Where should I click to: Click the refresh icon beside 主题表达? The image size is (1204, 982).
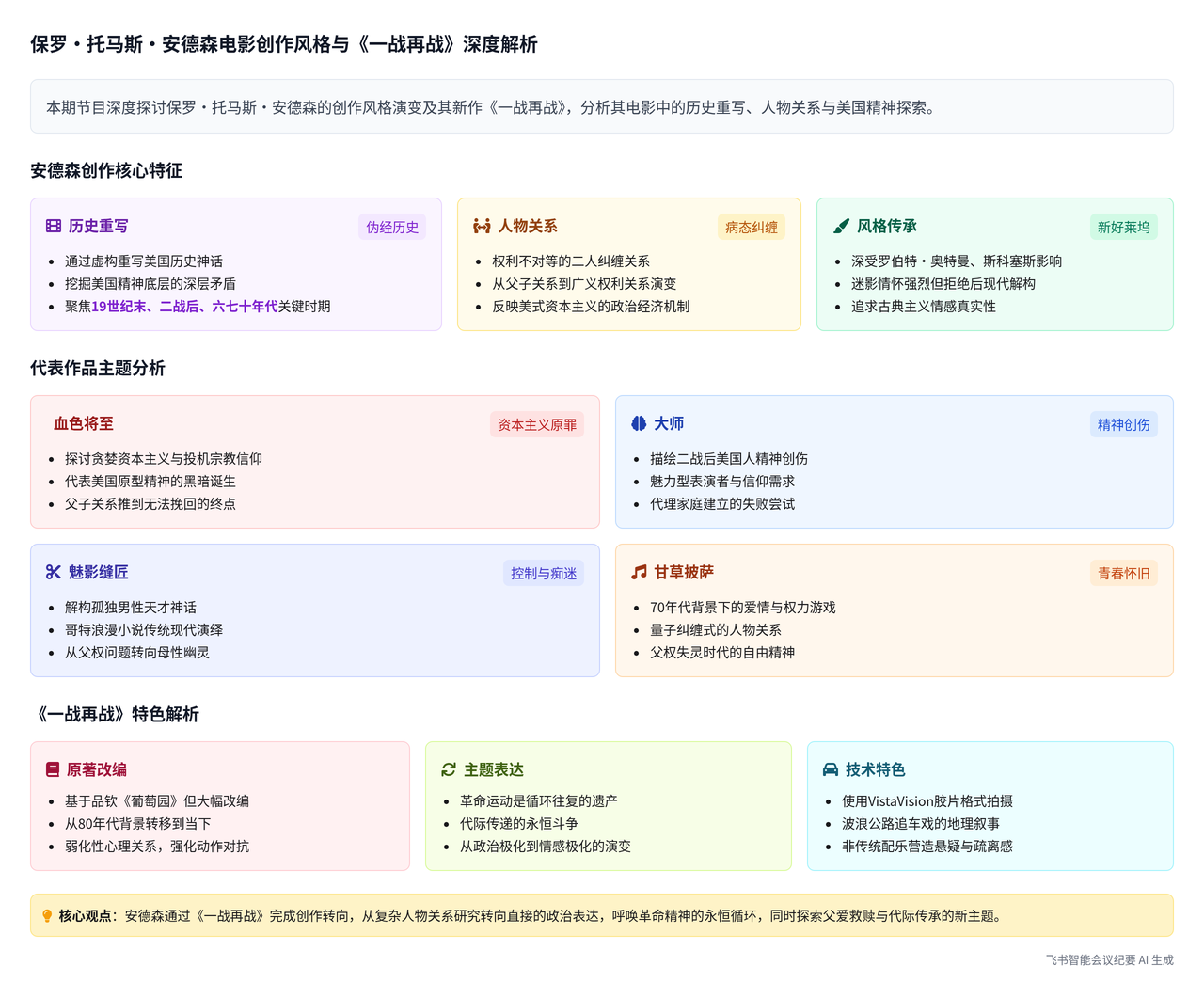(x=449, y=769)
